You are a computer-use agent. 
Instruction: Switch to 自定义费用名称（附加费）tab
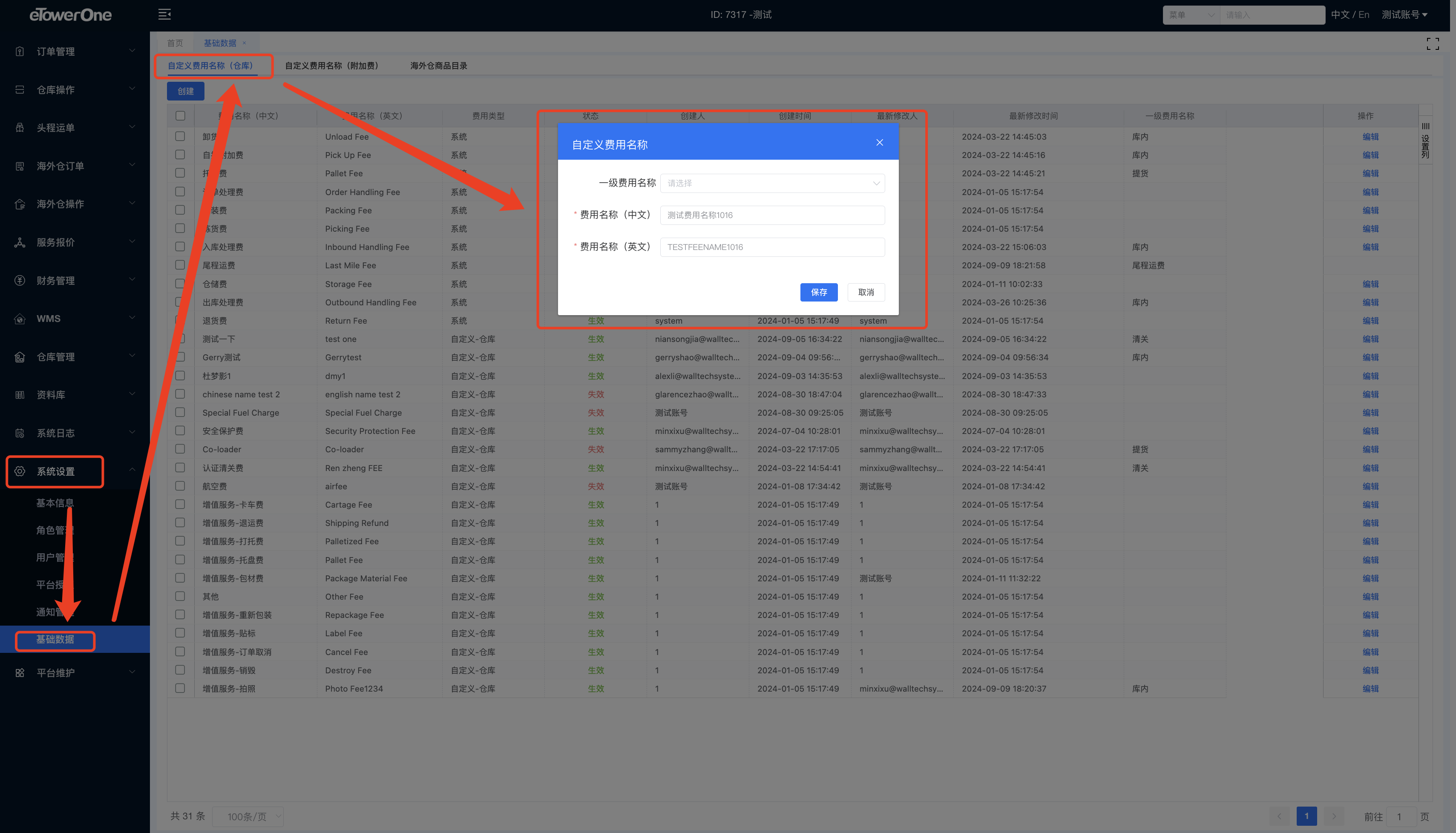click(x=332, y=66)
